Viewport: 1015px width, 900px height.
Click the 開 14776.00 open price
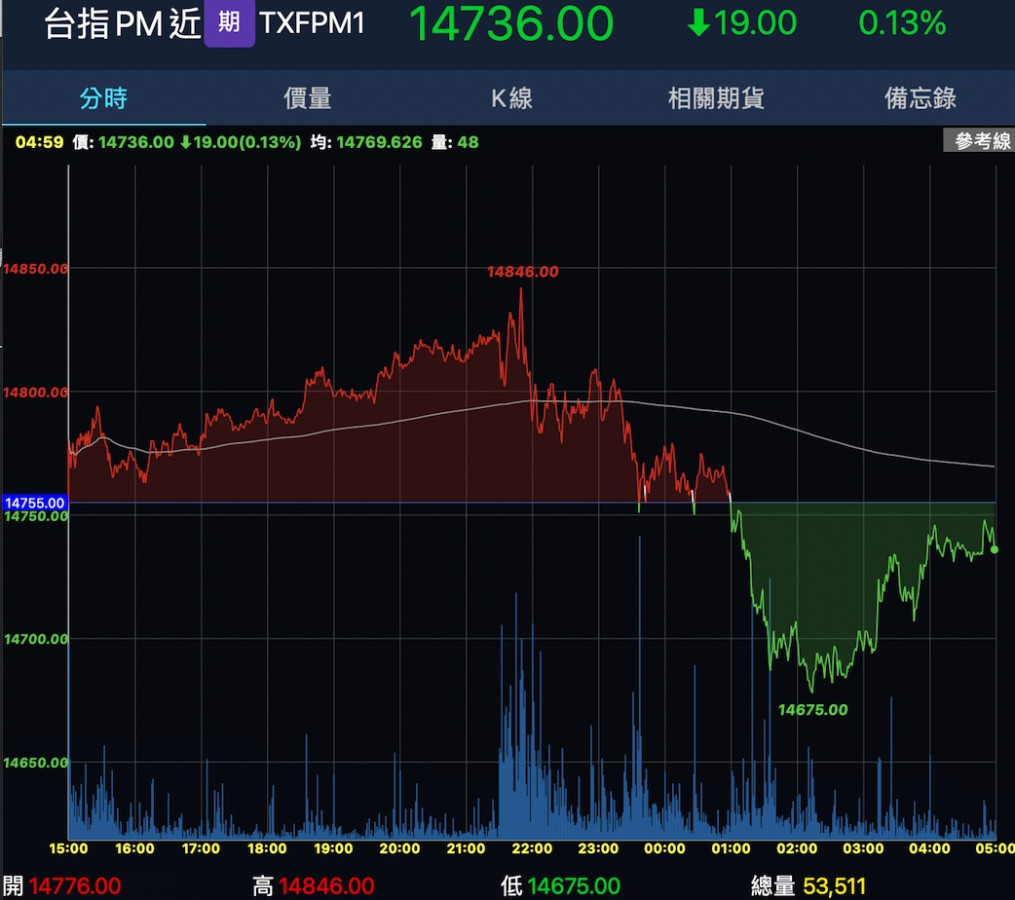[62, 886]
